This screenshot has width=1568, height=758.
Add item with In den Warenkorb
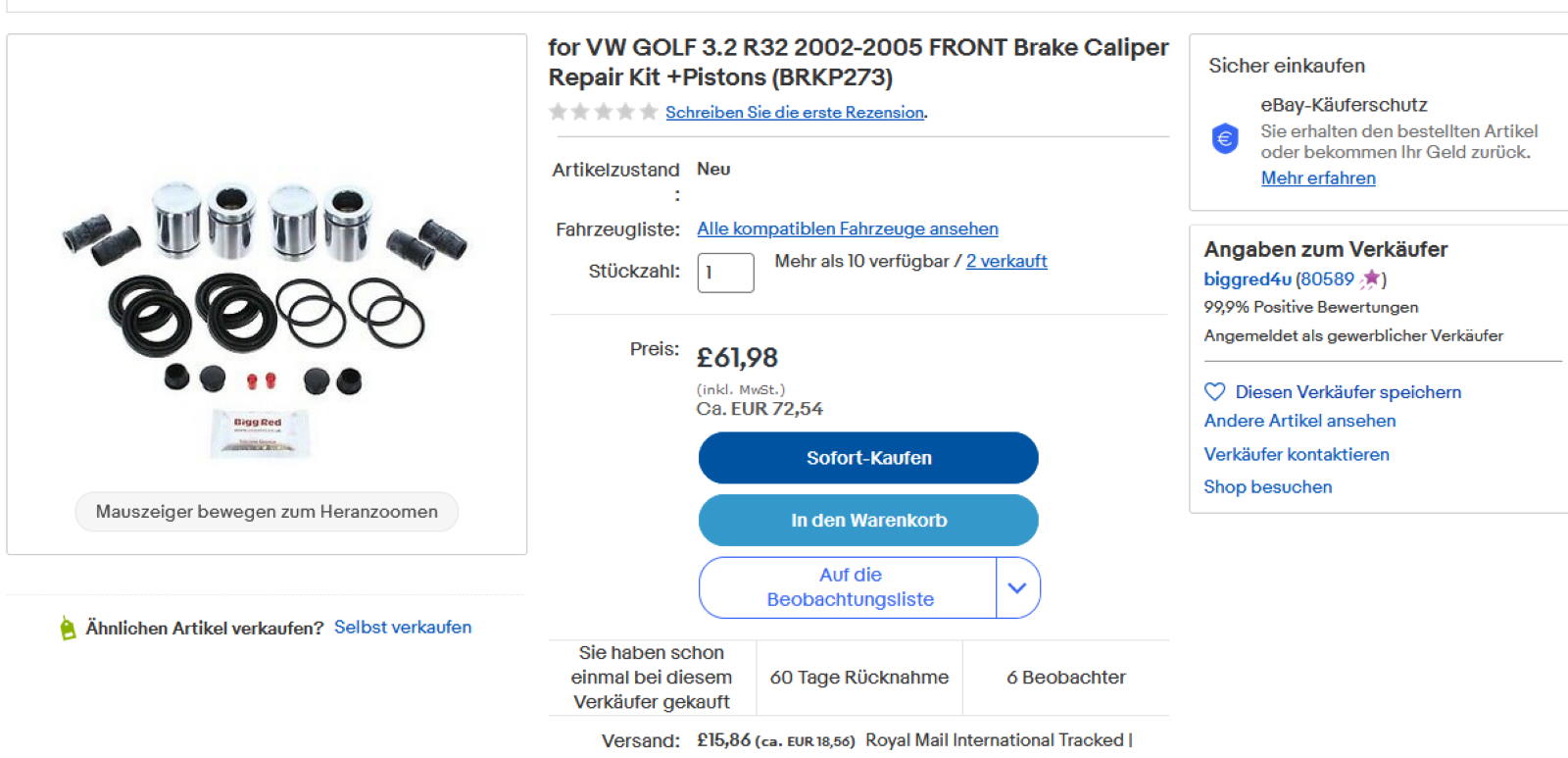tap(868, 521)
